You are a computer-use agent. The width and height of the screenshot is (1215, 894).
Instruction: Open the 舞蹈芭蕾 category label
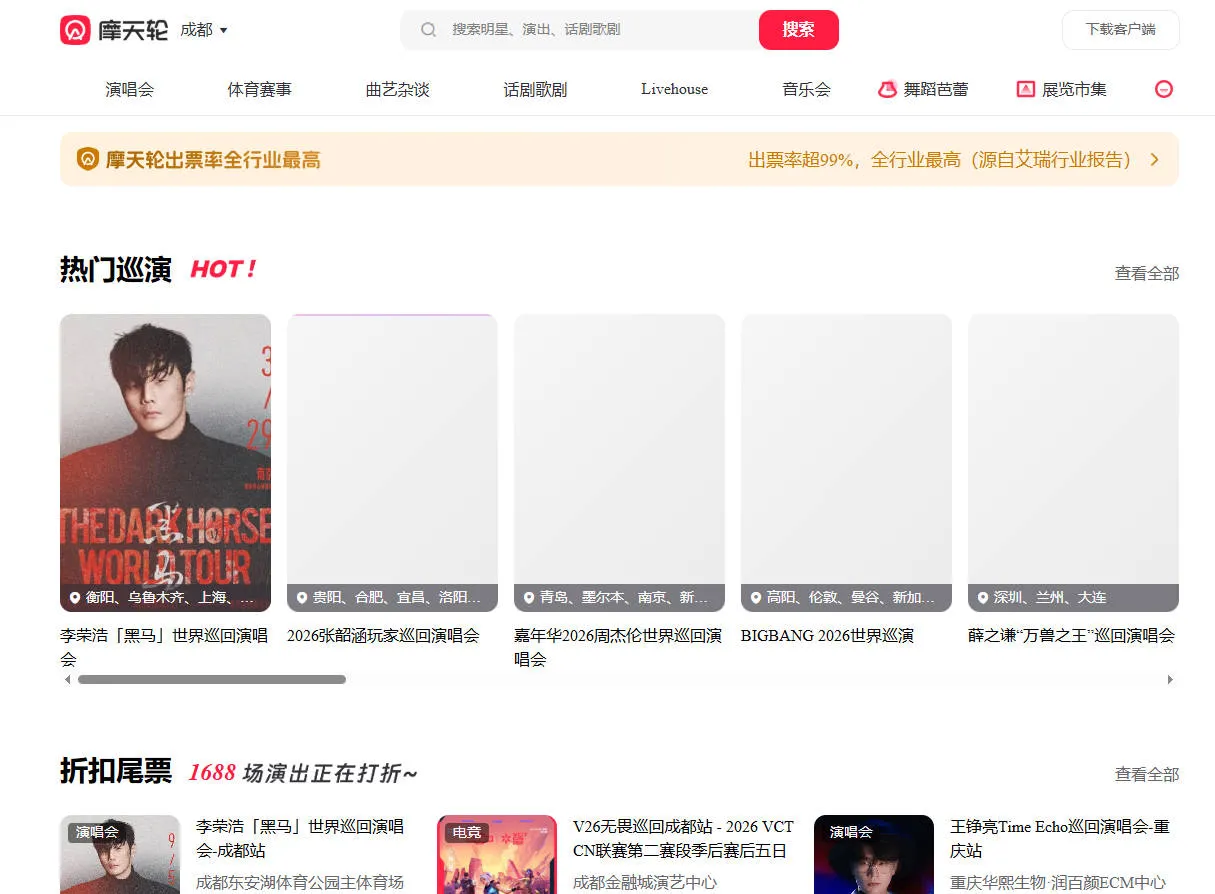(936, 89)
